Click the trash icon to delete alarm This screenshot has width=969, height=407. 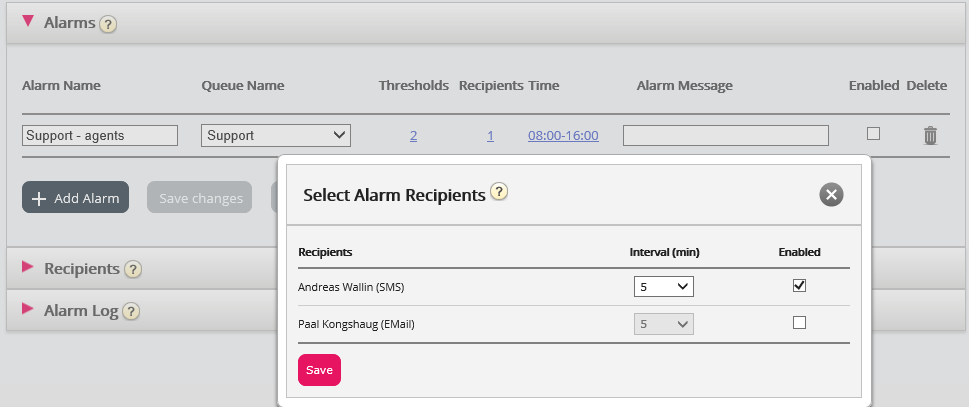[x=930, y=135]
